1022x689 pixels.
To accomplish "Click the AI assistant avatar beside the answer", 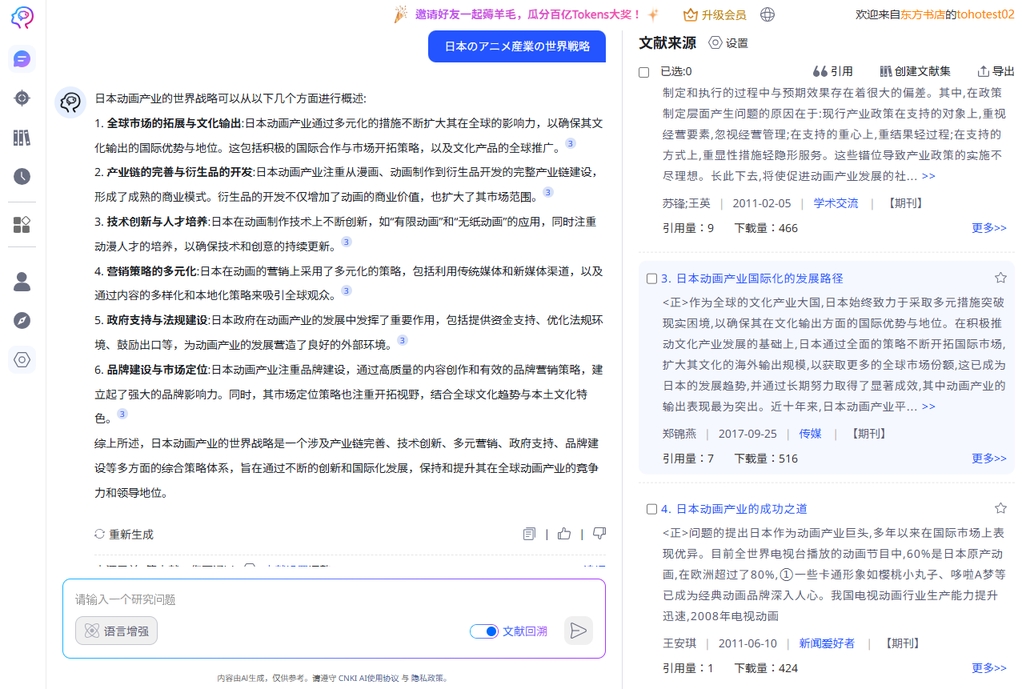I will point(70,102).
